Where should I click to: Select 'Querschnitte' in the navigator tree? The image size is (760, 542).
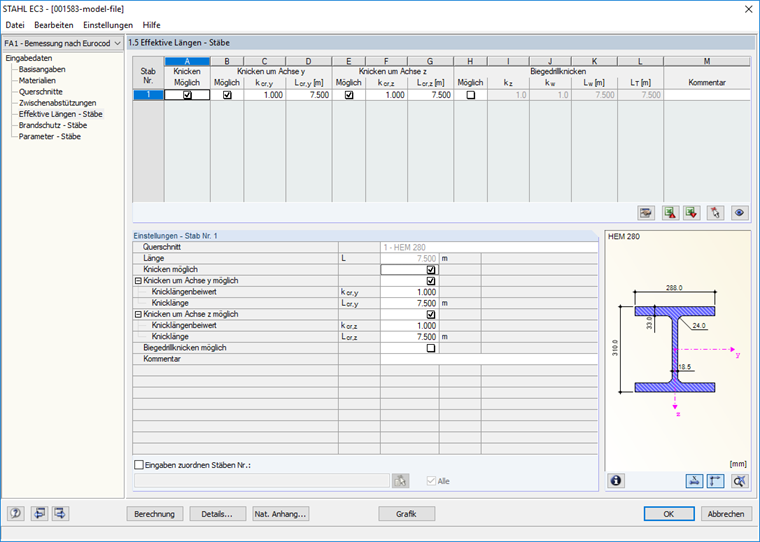[41, 92]
